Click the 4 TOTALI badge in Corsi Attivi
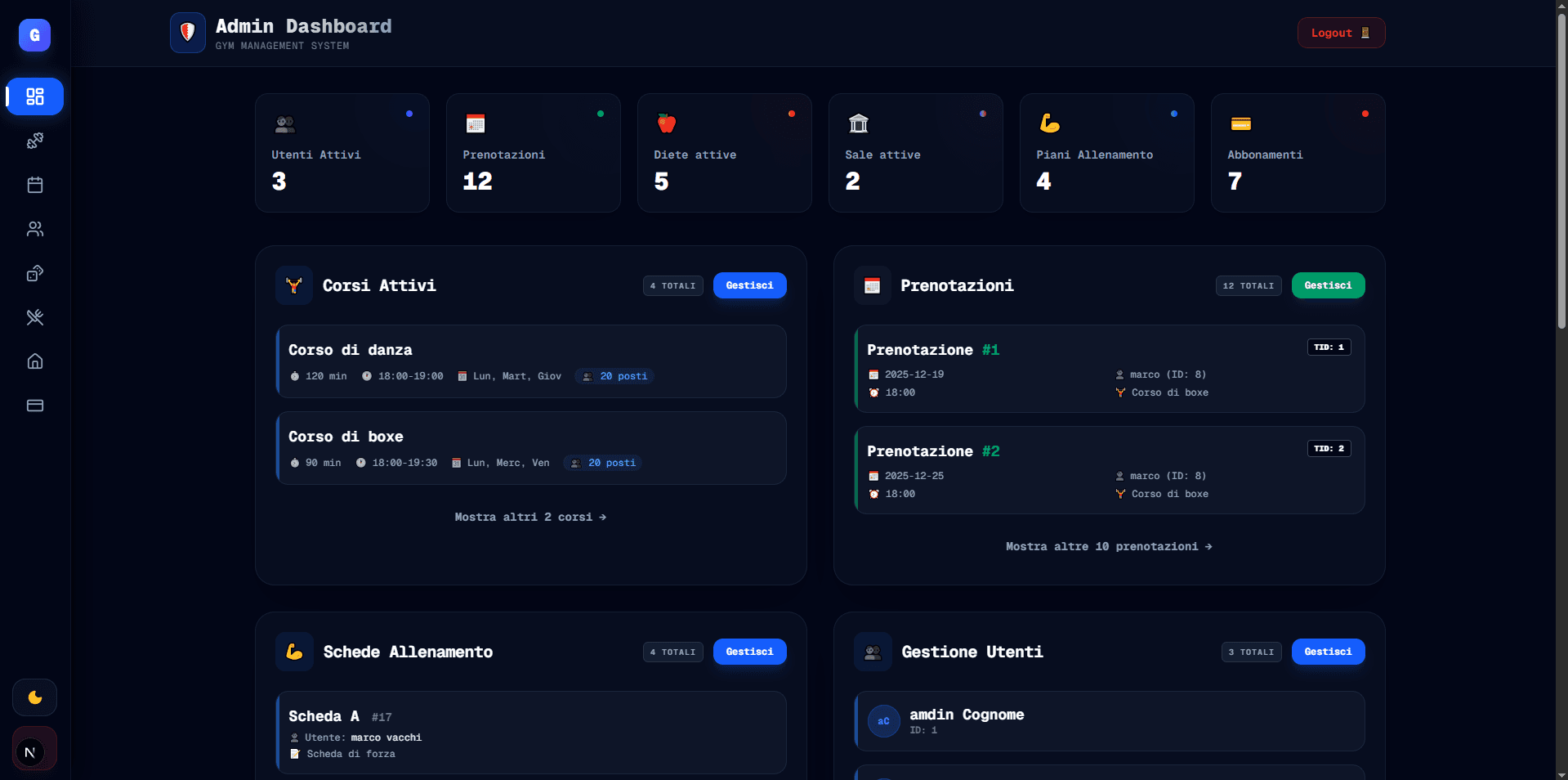This screenshot has width=1568, height=780. 673,286
